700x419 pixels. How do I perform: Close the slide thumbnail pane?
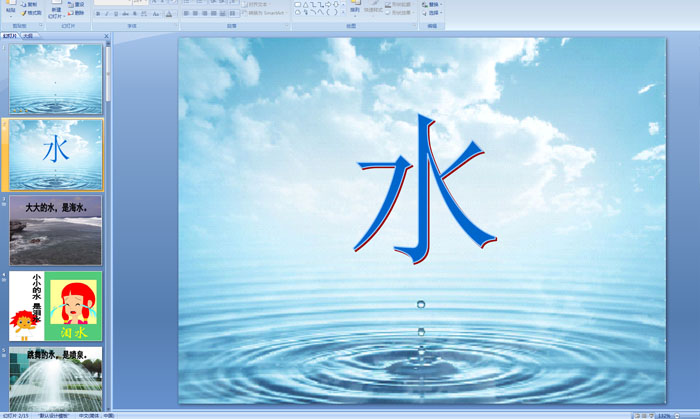(106, 36)
